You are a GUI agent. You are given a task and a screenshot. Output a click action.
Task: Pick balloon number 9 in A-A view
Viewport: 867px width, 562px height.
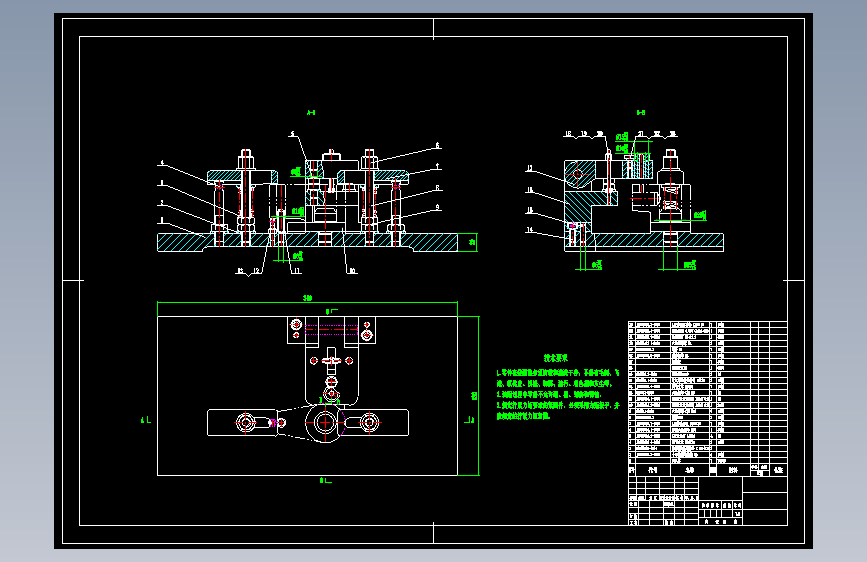[x=437, y=207]
